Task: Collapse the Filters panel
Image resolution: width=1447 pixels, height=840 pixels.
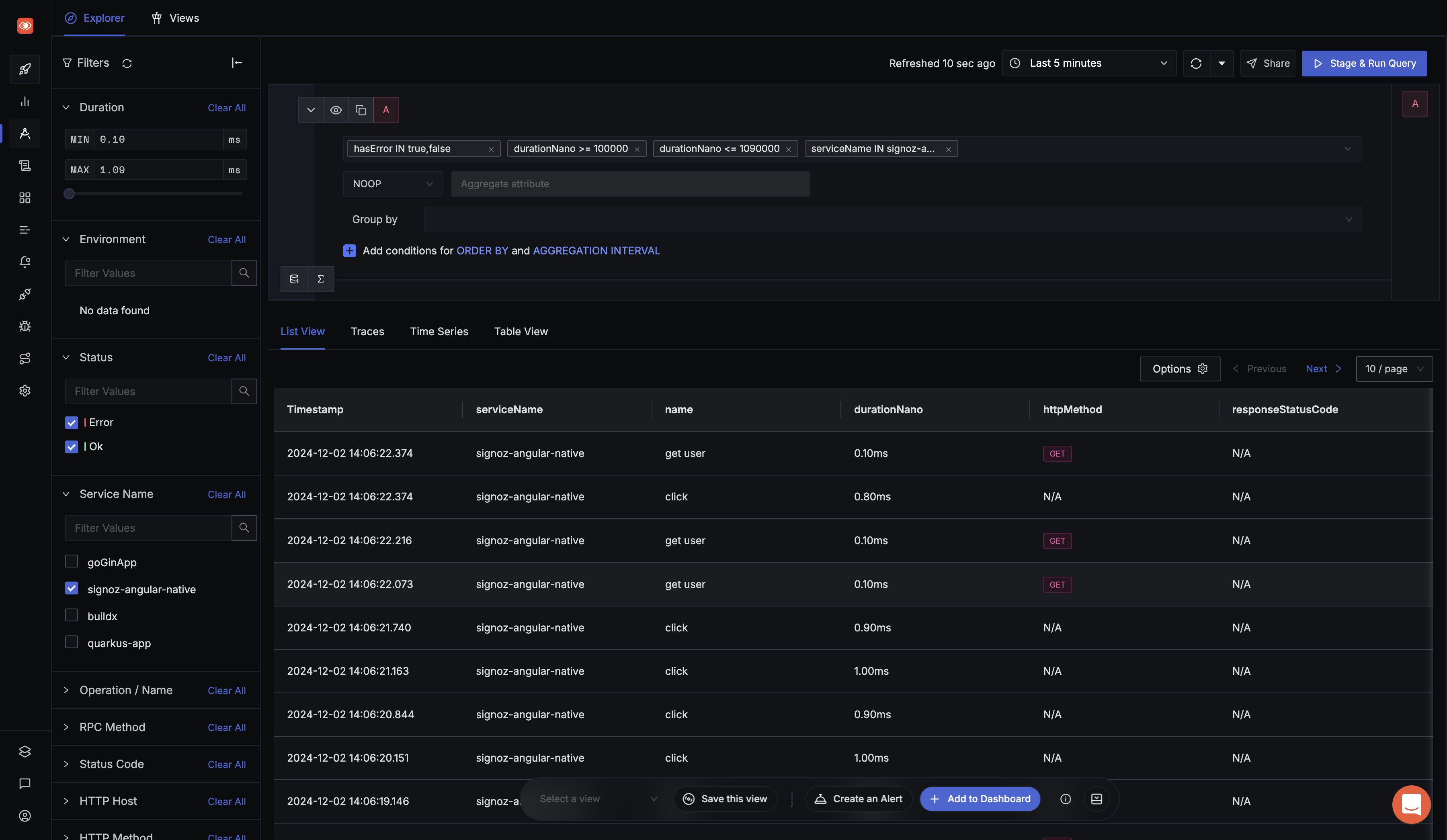Action: tap(237, 63)
